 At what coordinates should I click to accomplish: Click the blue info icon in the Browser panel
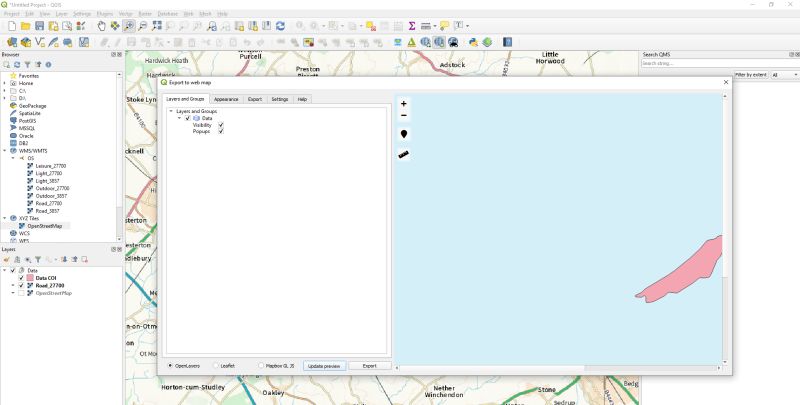coord(48,65)
